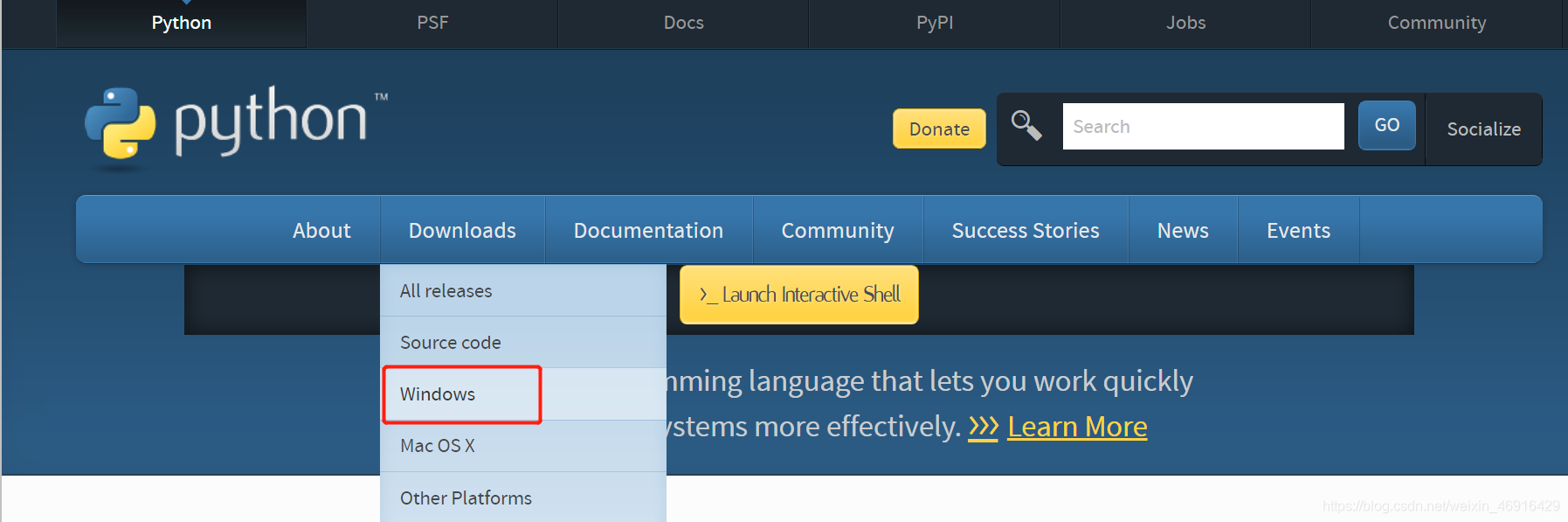Click the GO search button
The image size is (1568, 522).
click(1386, 125)
